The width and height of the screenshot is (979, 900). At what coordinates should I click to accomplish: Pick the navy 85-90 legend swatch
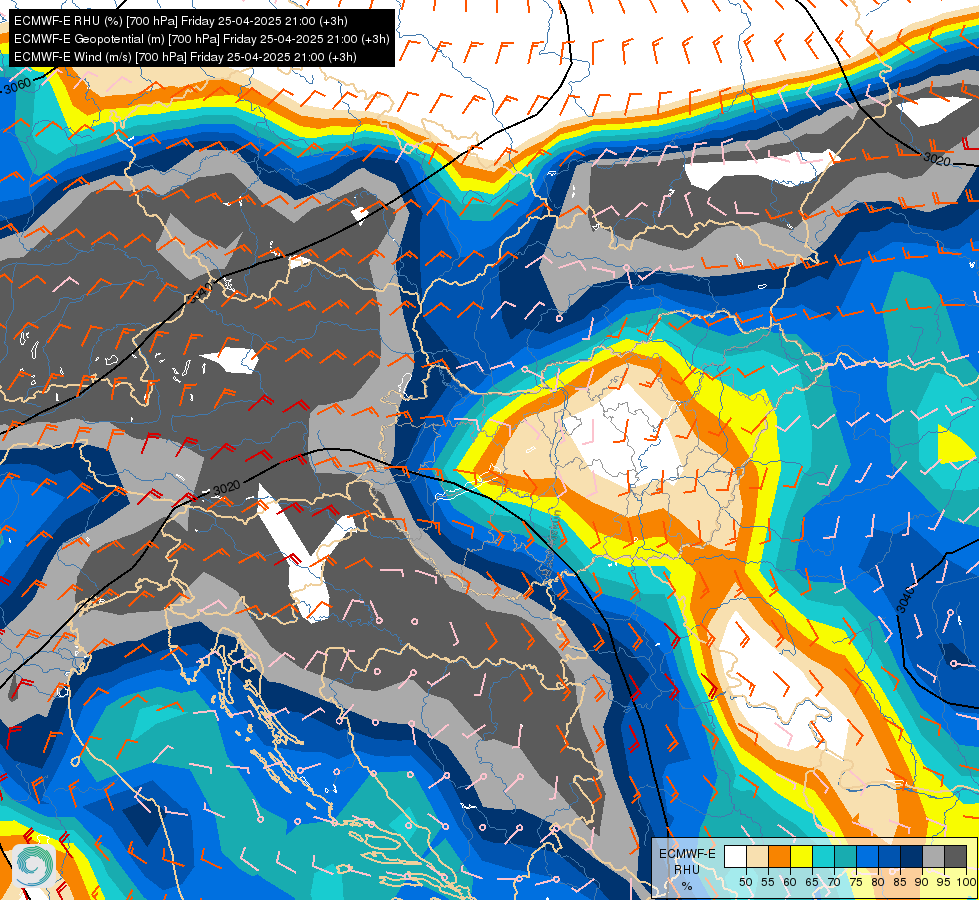coord(911,856)
